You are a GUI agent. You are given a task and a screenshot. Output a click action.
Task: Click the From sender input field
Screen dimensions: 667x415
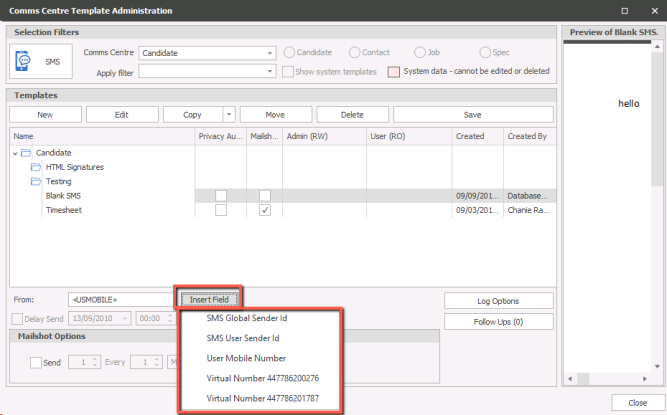pos(120,299)
